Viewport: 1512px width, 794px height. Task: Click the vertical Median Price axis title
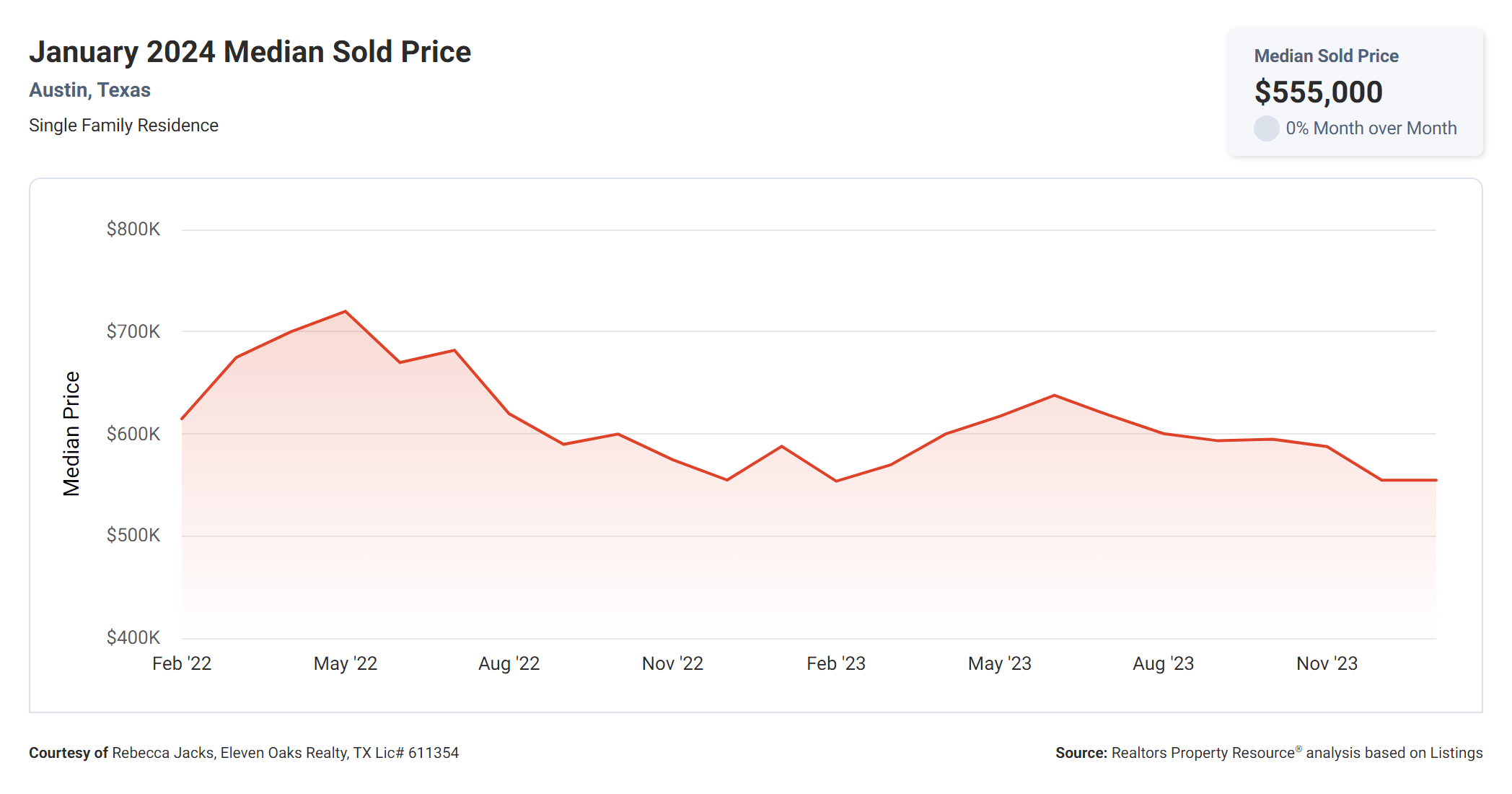click(x=71, y=434)
